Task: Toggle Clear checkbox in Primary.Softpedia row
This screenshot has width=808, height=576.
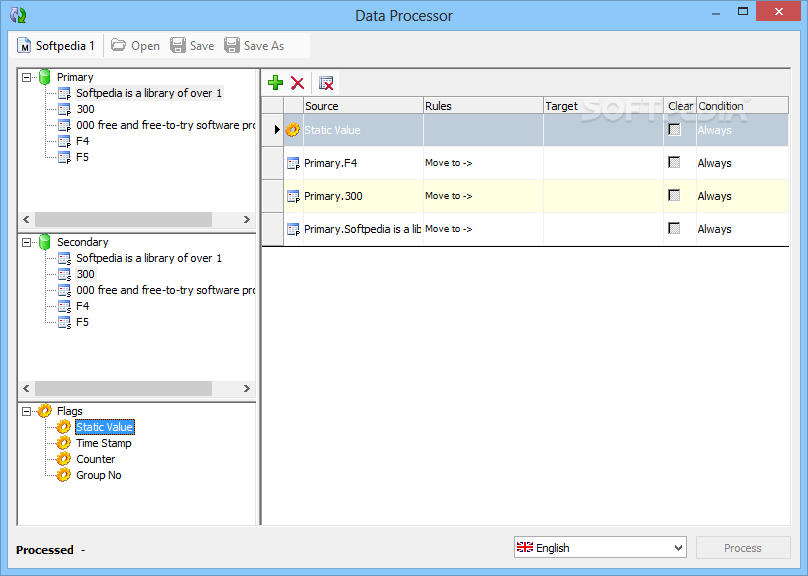Action: (x=674, y=228)
